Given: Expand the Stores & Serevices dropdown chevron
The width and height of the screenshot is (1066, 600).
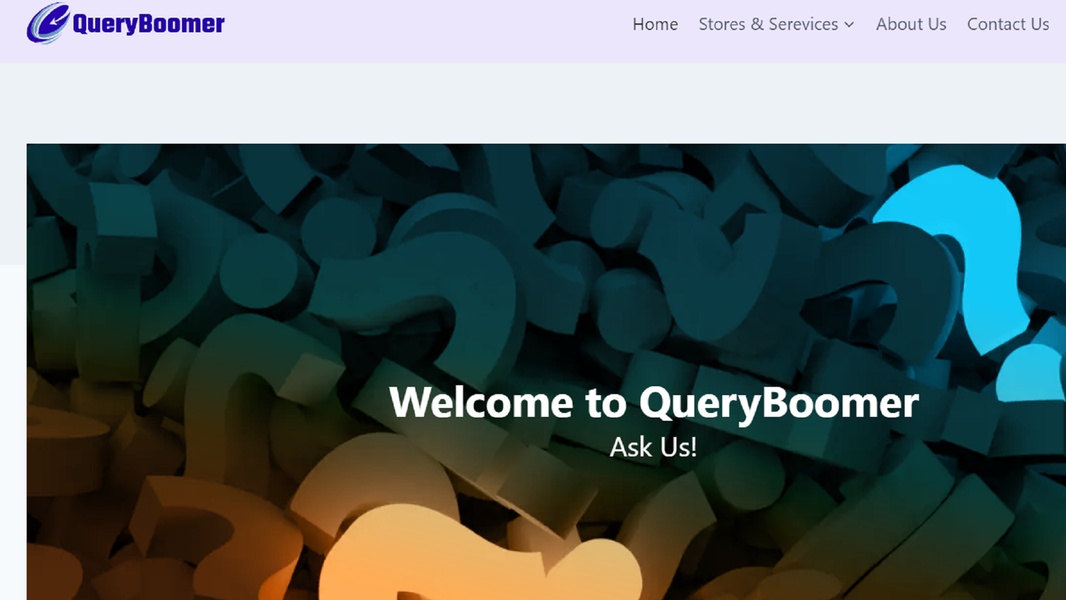Looking at the screenshot, I should (849, 25).
